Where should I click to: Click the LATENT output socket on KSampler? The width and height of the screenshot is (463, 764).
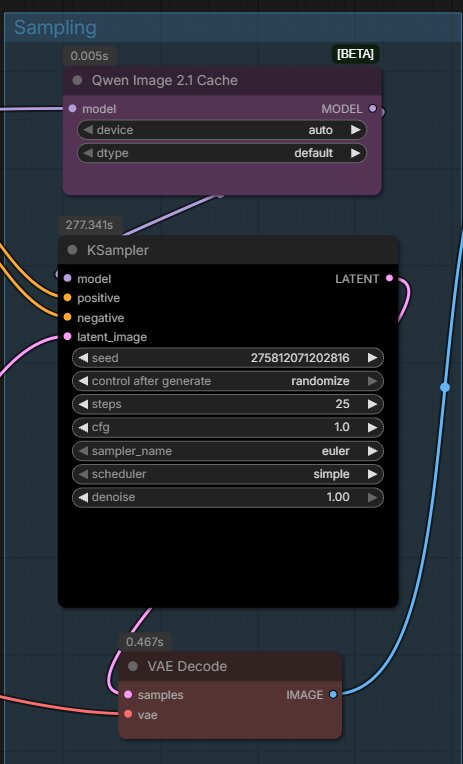point(389,278)
